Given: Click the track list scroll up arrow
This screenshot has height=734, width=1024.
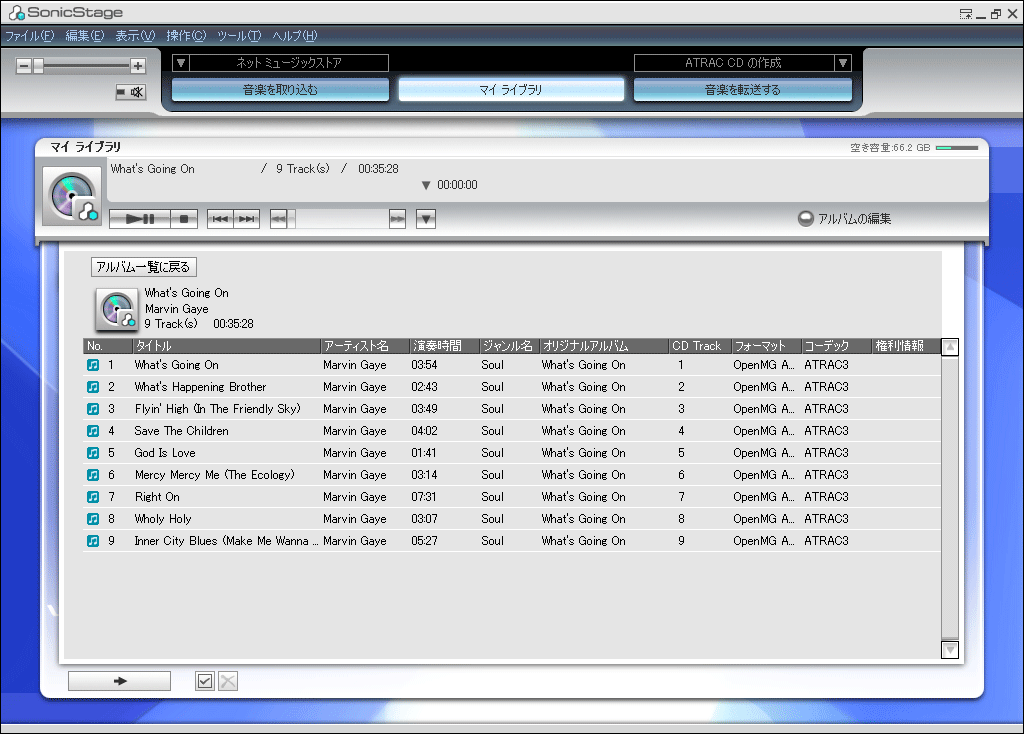Looking at the screenshot, I should [950, 347].
